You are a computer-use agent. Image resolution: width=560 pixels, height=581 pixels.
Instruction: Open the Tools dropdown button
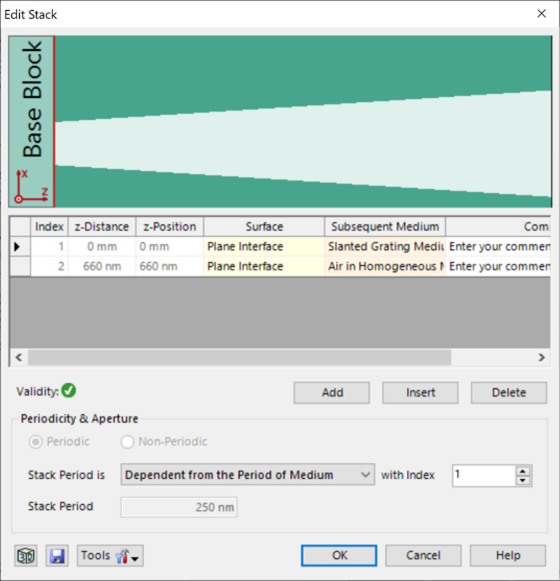(x=110, y=555)
